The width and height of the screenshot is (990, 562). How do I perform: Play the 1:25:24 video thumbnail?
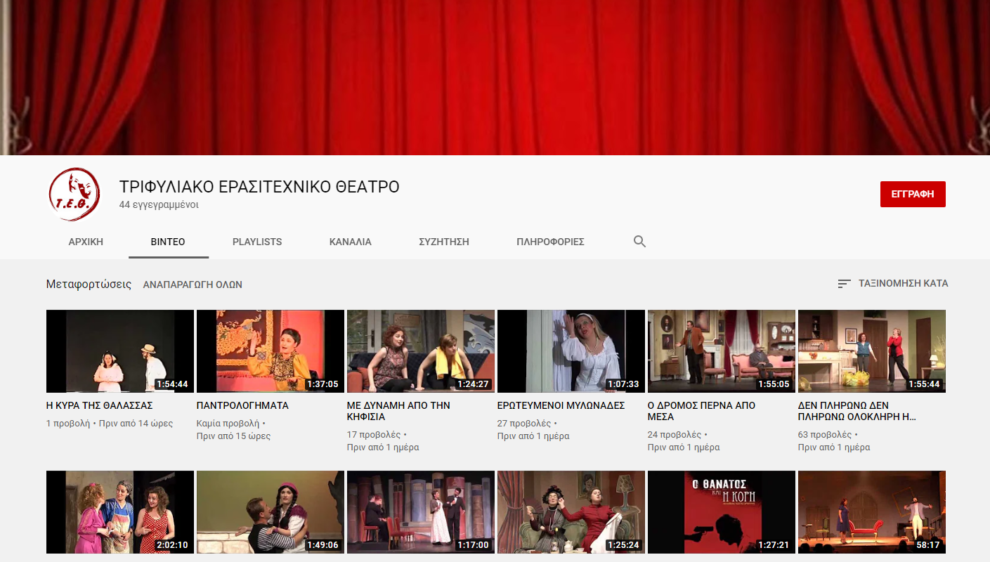[x=571, y=512]
